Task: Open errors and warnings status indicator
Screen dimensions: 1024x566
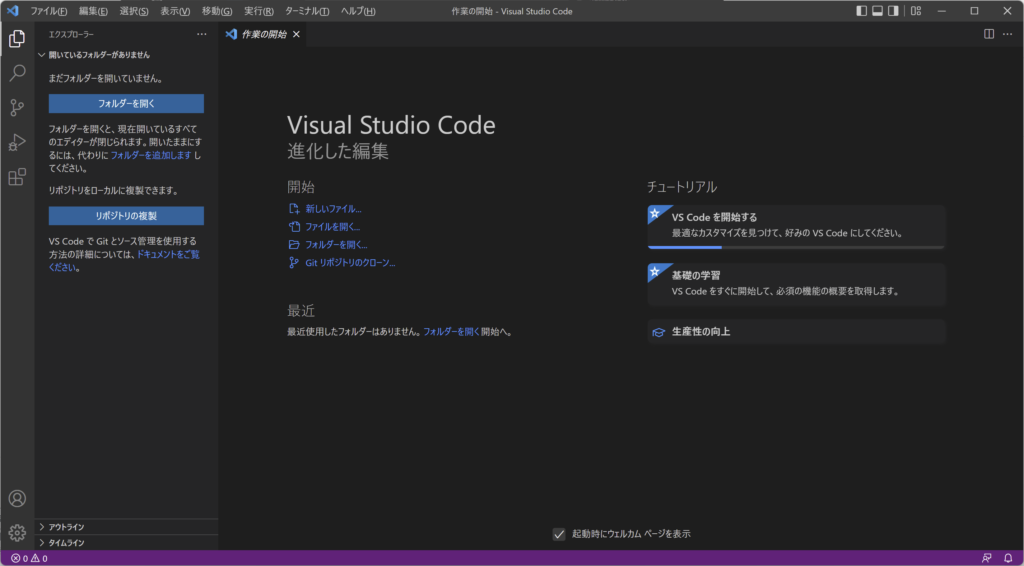Action: click(x=29, y=558)
